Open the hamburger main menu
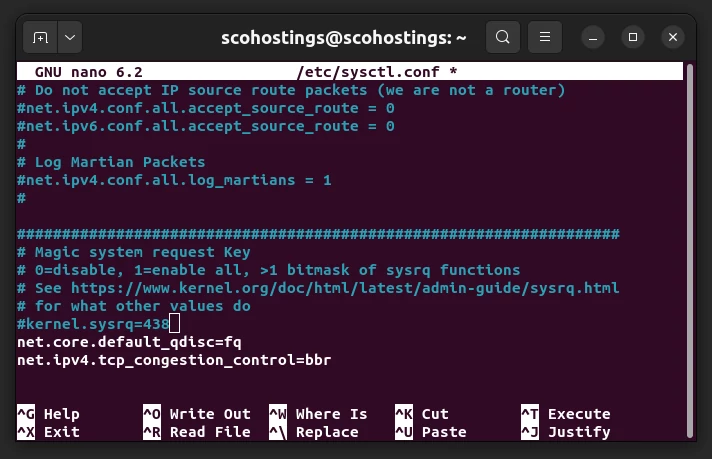 (x=545, y=37)
